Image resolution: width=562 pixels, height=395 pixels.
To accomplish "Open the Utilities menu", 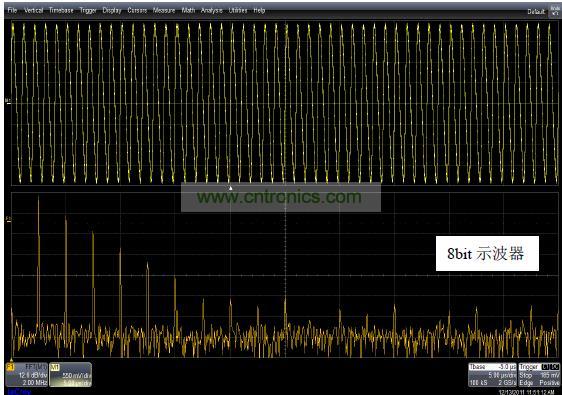I will click(238, 10).
